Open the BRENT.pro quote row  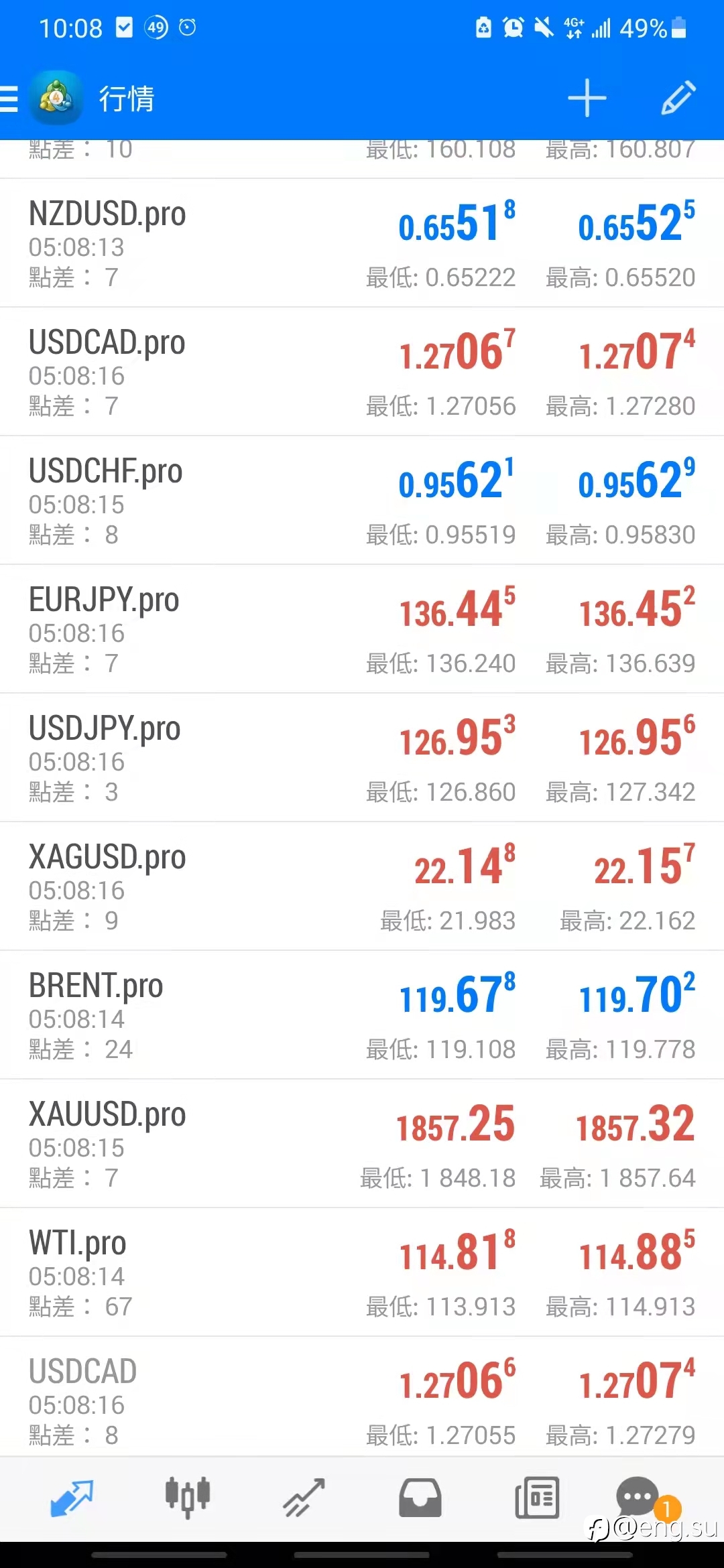click(x=362, y=1015)
